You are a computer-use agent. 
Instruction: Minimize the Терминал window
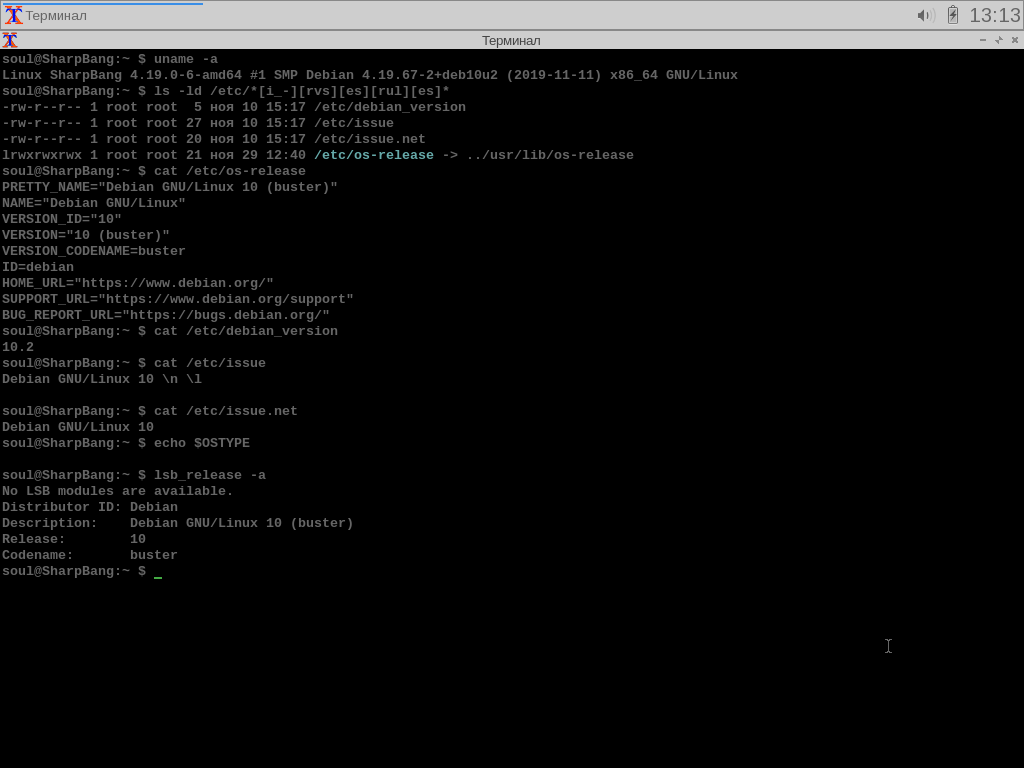point(983,40)
